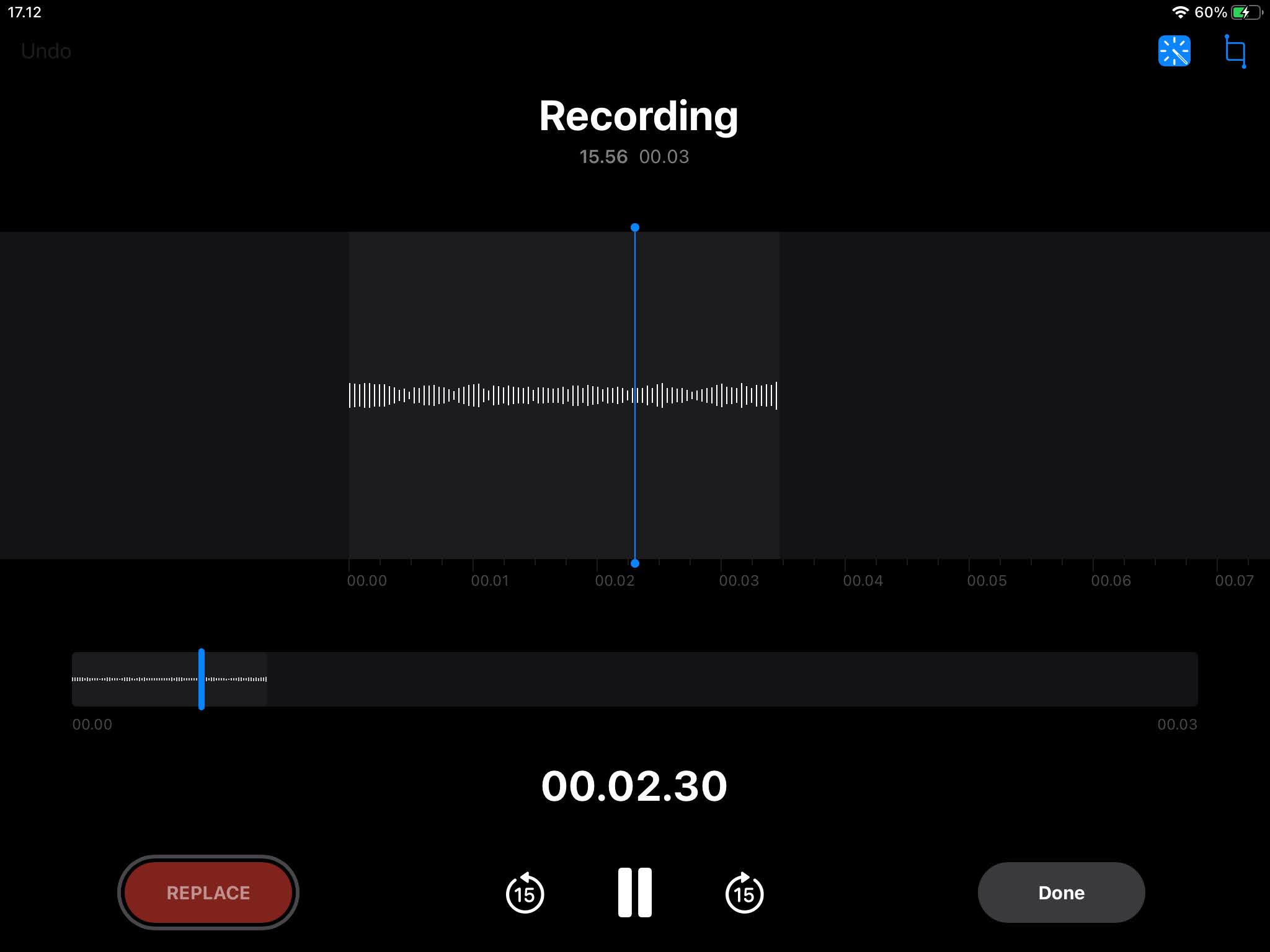The image size is (1270, 952).
Task: Tap the 00.02.30 elapsed time display
Action: tap(634, 786)
